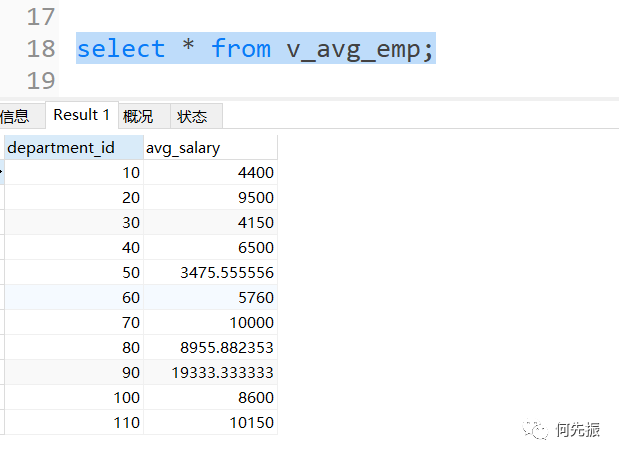Image resolution: width=619 pixels, height=457 pixels.
Task: Select the department_id 50 cell
Action: (74, 272)
